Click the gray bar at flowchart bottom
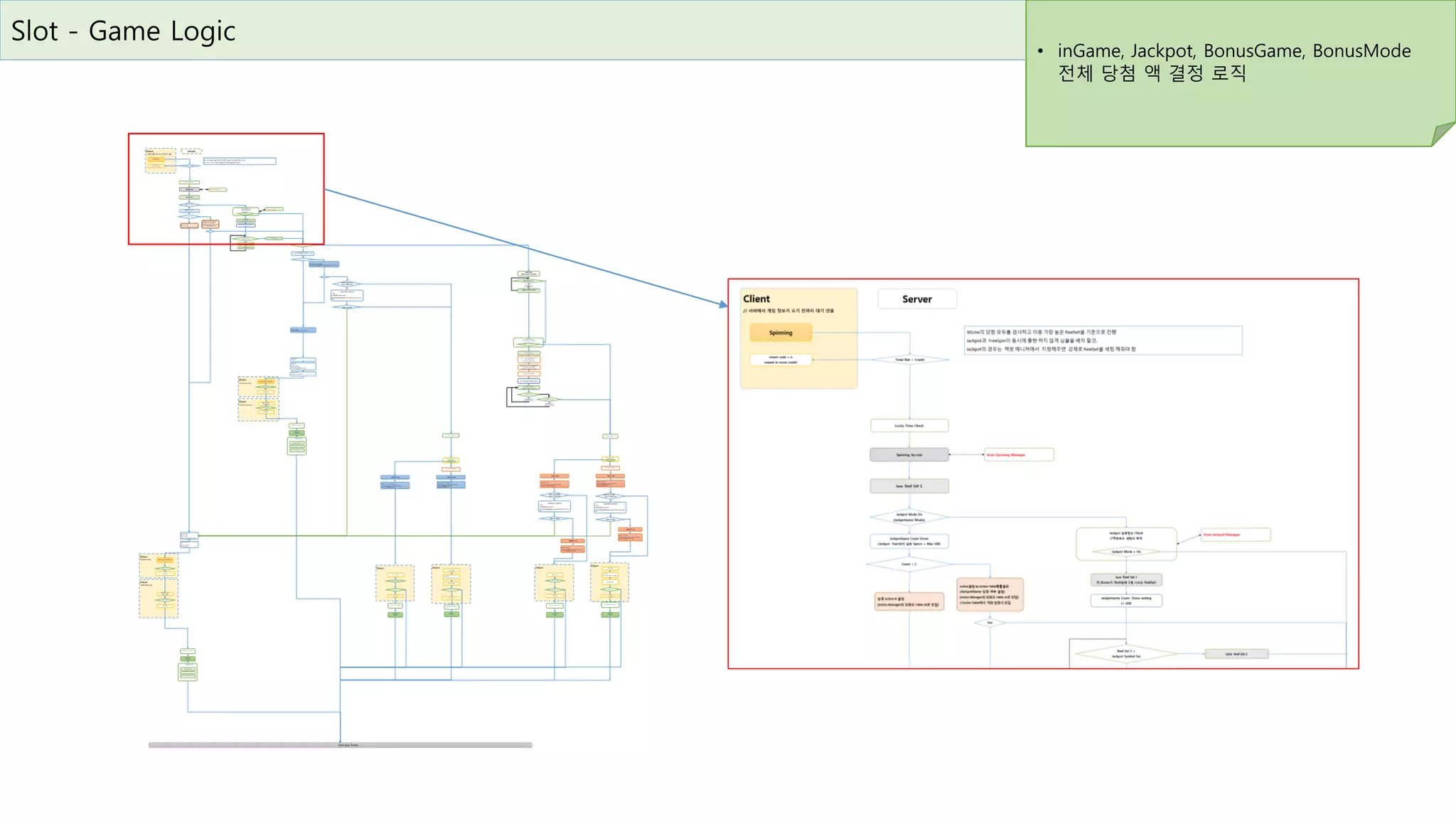 (340, 745)
